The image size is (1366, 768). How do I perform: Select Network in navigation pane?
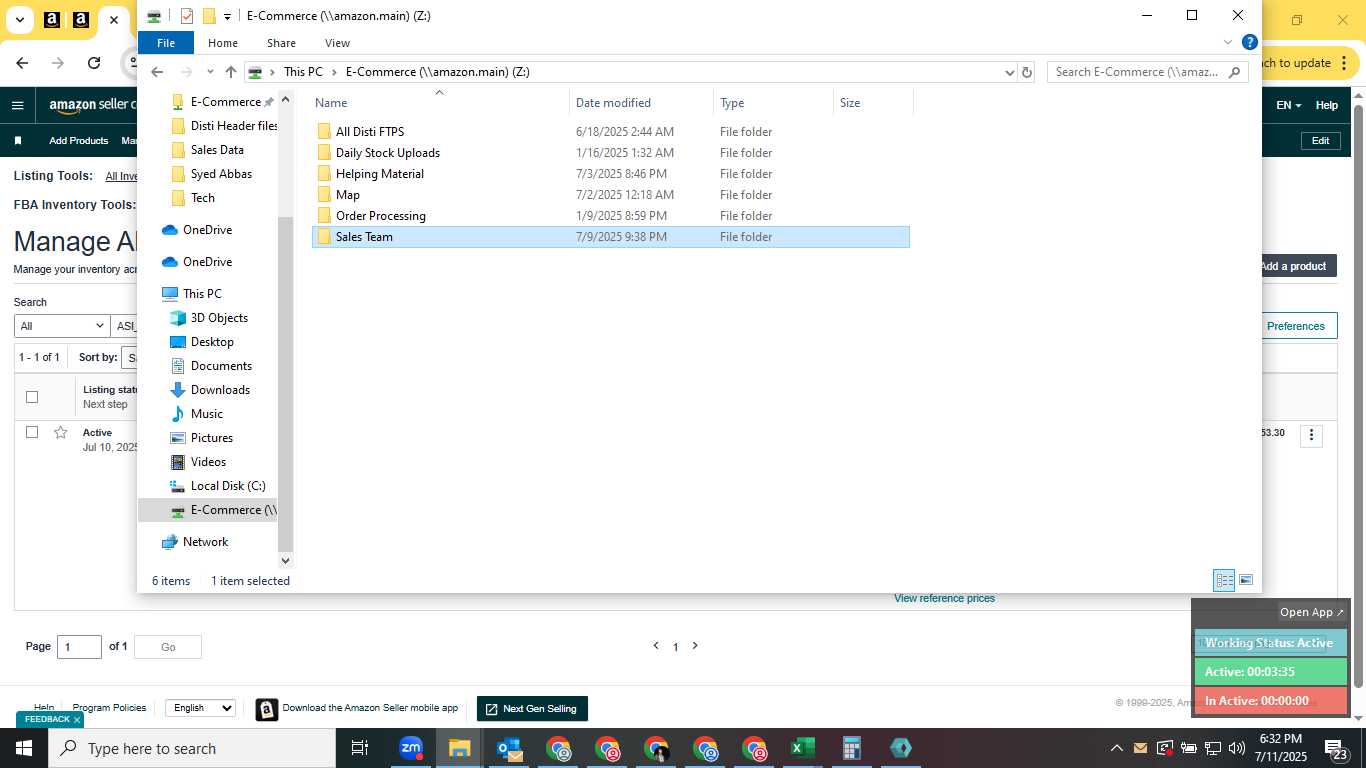point(205,542)
